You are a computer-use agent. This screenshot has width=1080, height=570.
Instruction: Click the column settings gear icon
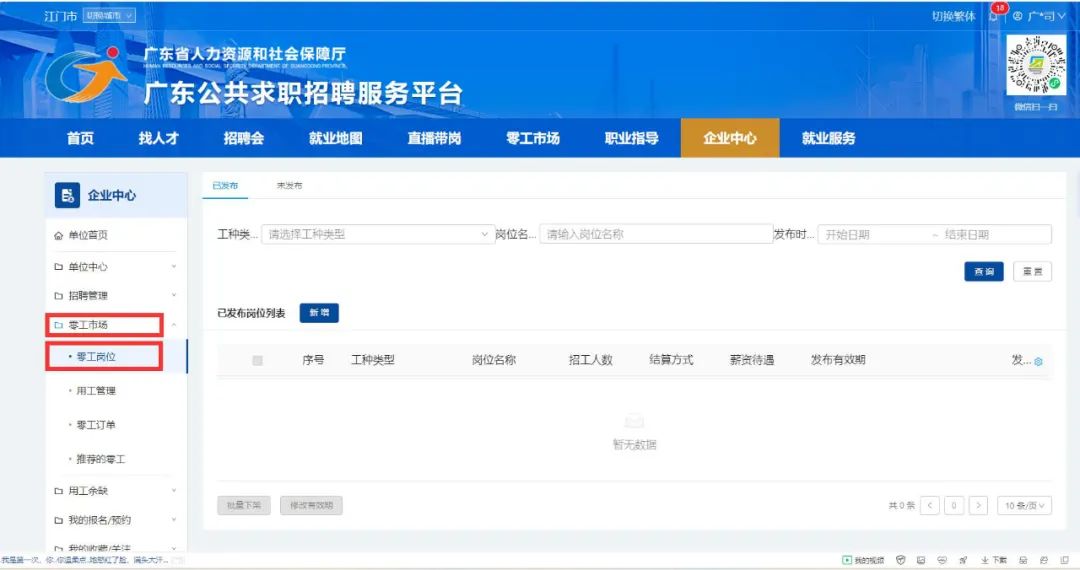coord(1038,361)
